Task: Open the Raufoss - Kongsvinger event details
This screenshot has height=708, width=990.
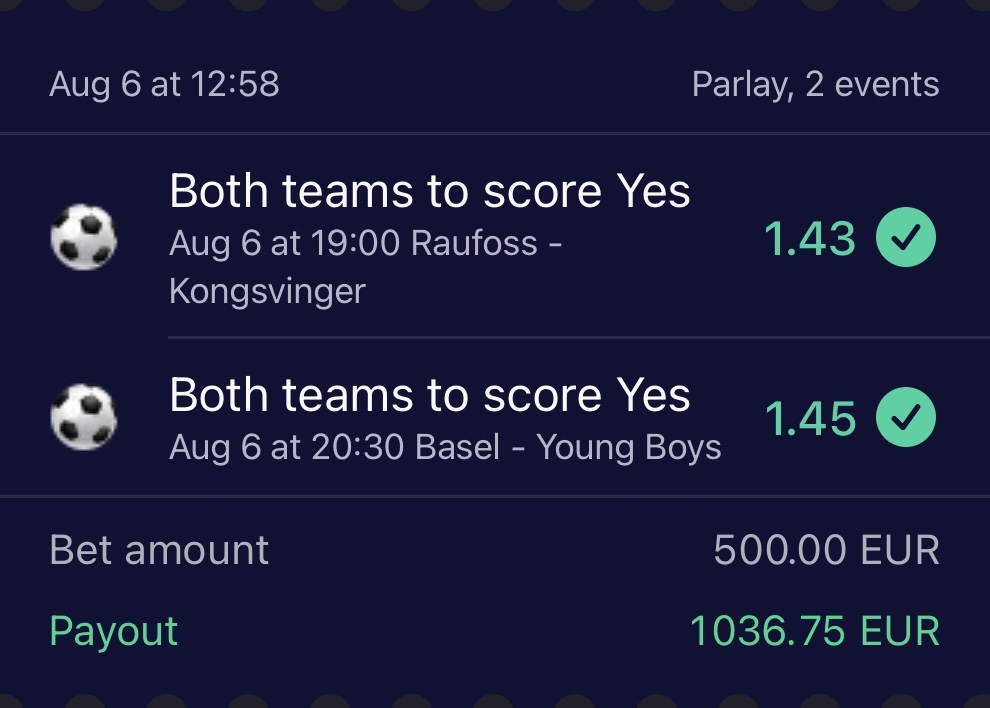Action: (366, 266)
